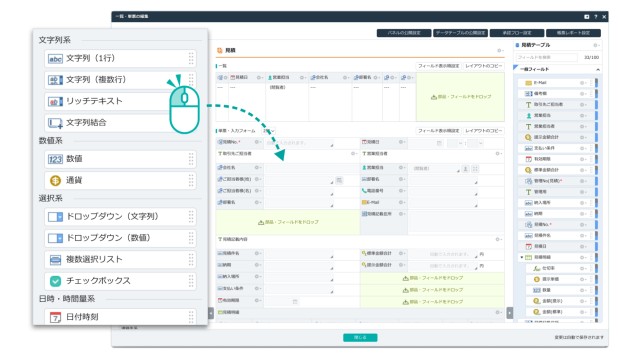
Task: Open the help question mark icon in title bar
Action: [x=596, y=17]
